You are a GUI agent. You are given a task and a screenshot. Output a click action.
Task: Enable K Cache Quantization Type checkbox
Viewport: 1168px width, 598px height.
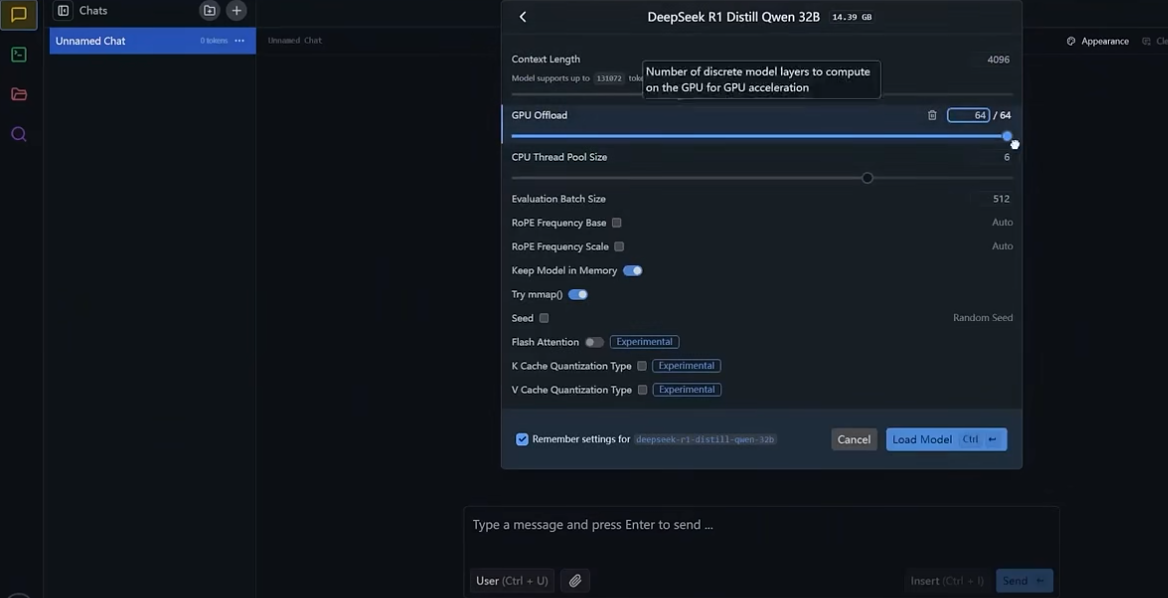point(642,366)
